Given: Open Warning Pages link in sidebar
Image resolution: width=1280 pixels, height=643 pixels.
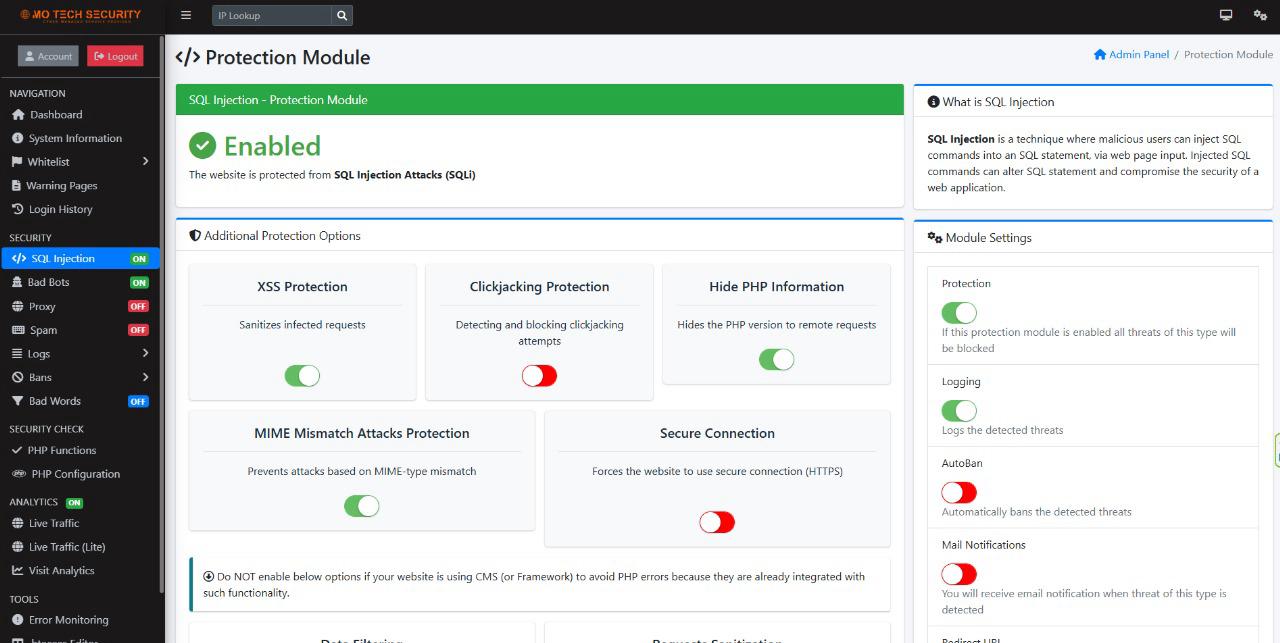Looking at the screenshot, I should [x=80, y=186].
